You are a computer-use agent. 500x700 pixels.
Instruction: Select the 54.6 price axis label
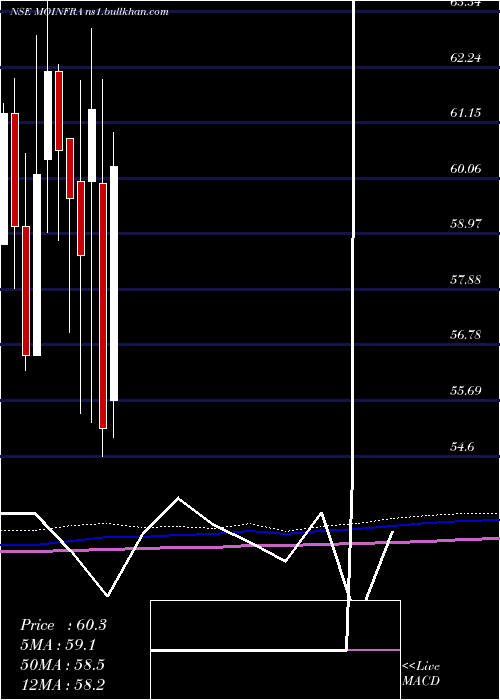click(x=462, y=447)
